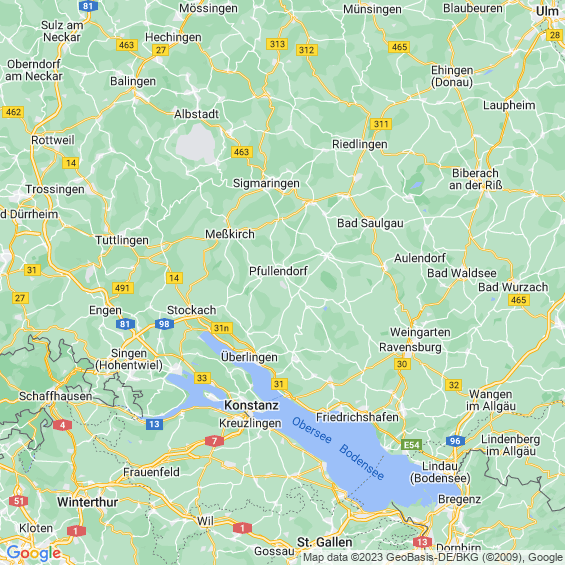Screen dimensions: 565x565
Task: Click the 311 road shield near Riedlingen
Action: 381,124
